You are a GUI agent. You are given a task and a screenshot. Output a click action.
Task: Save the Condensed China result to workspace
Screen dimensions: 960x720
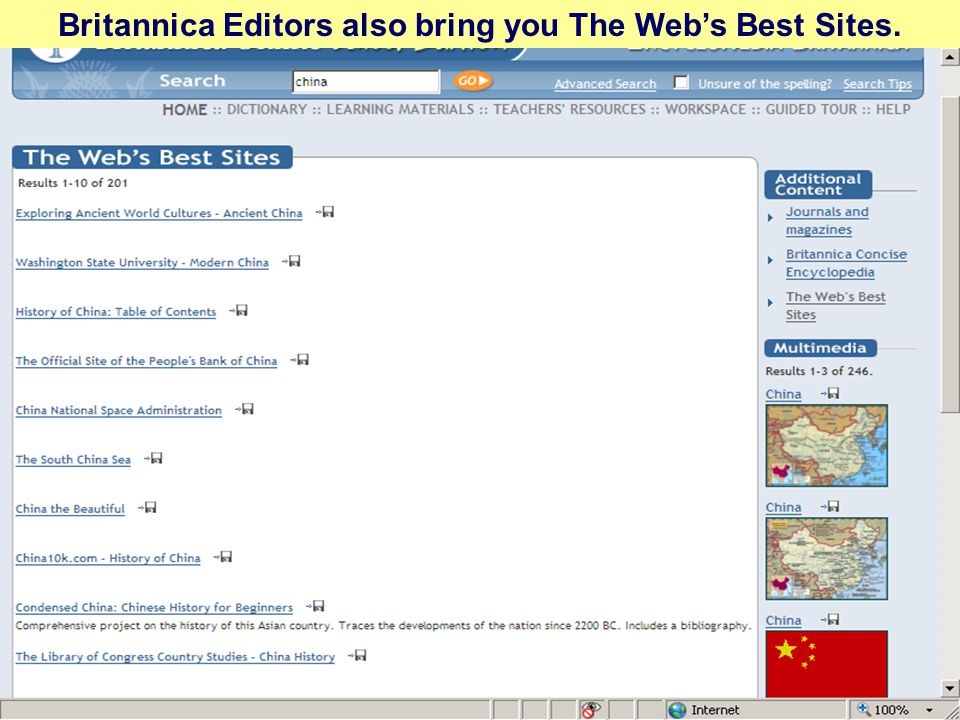pyautogui.click(x=316, y=606)
